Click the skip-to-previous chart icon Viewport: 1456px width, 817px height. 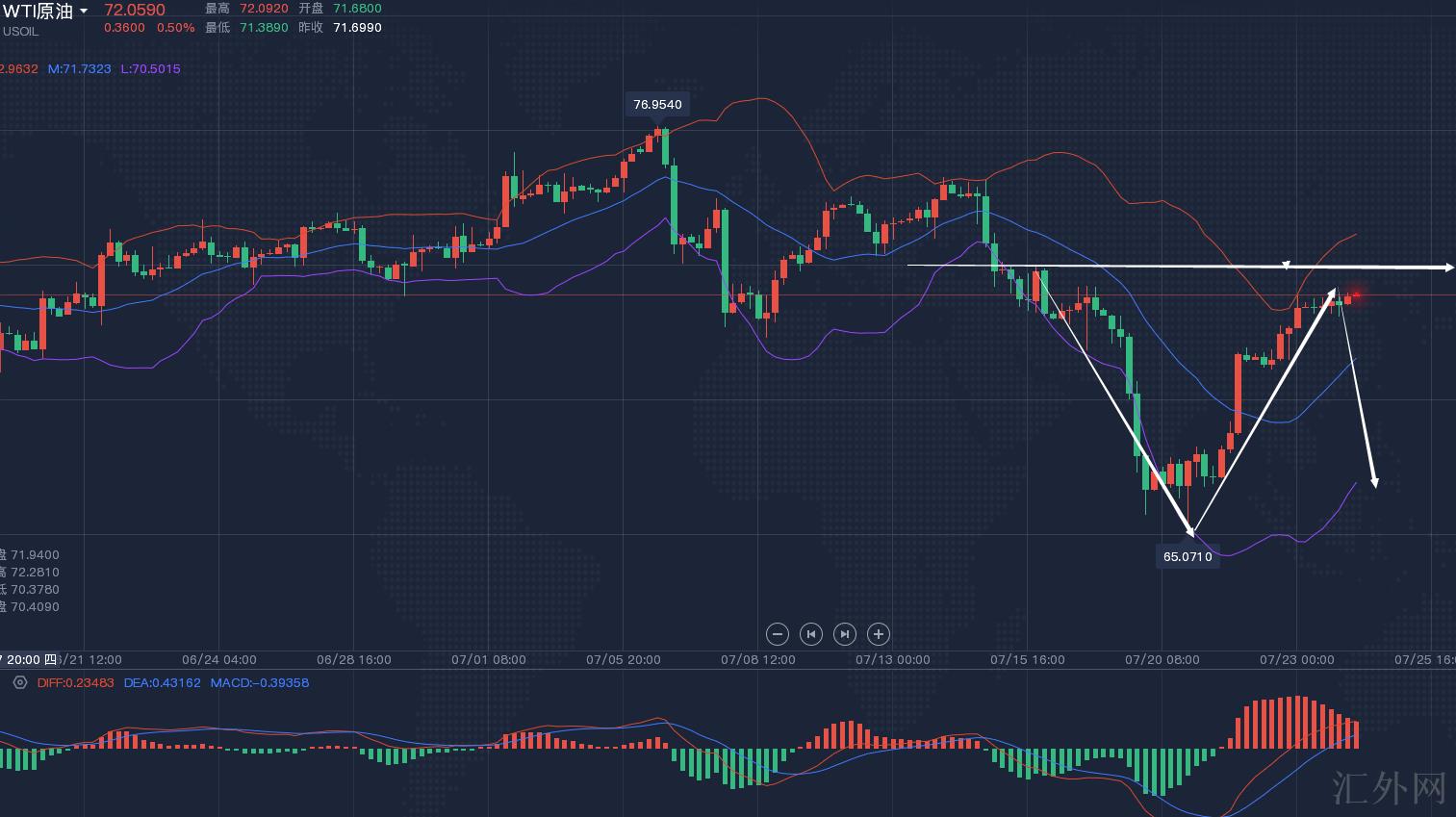[811, 634]
